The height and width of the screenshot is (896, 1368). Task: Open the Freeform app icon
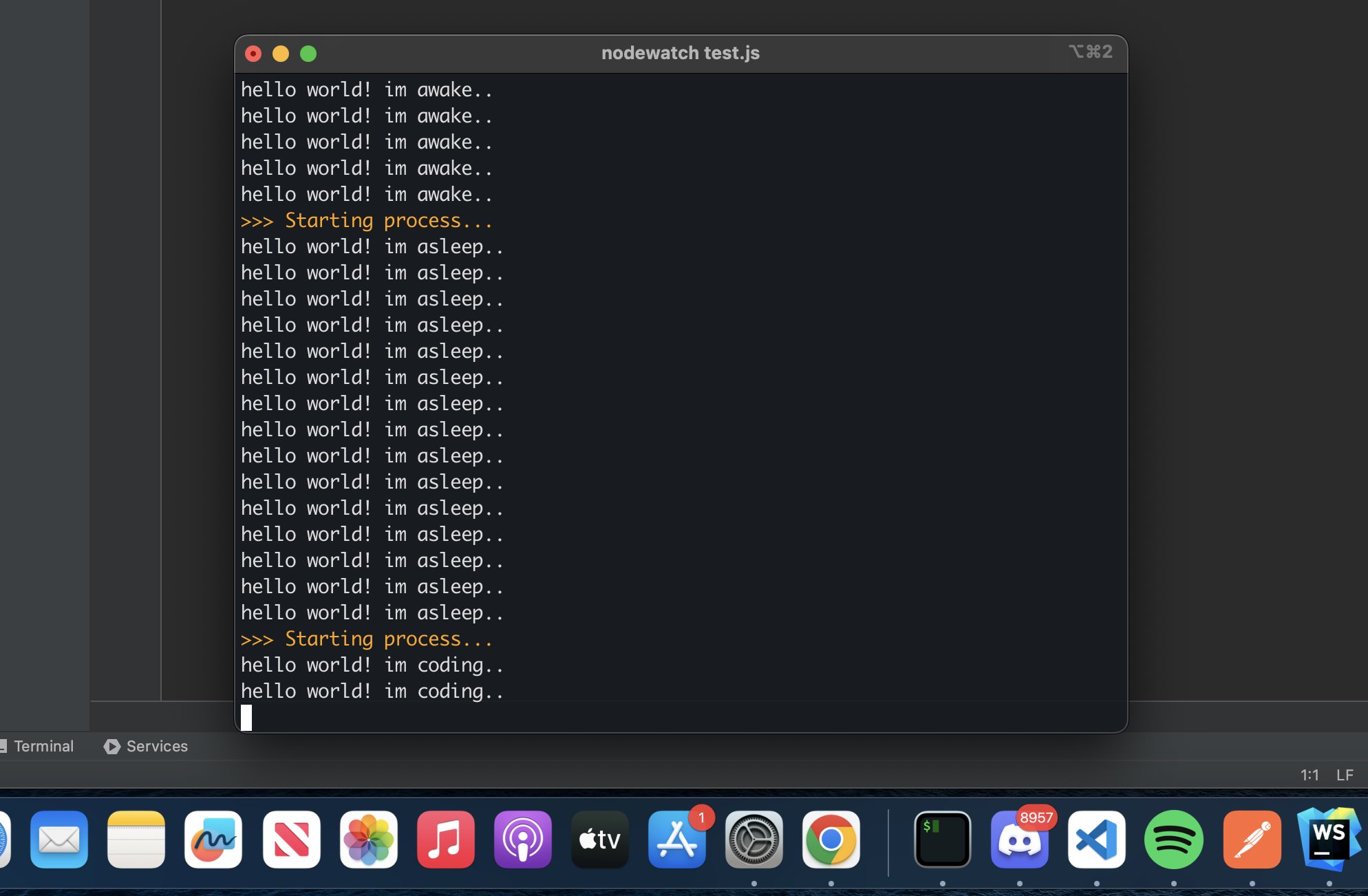(213, 840)
